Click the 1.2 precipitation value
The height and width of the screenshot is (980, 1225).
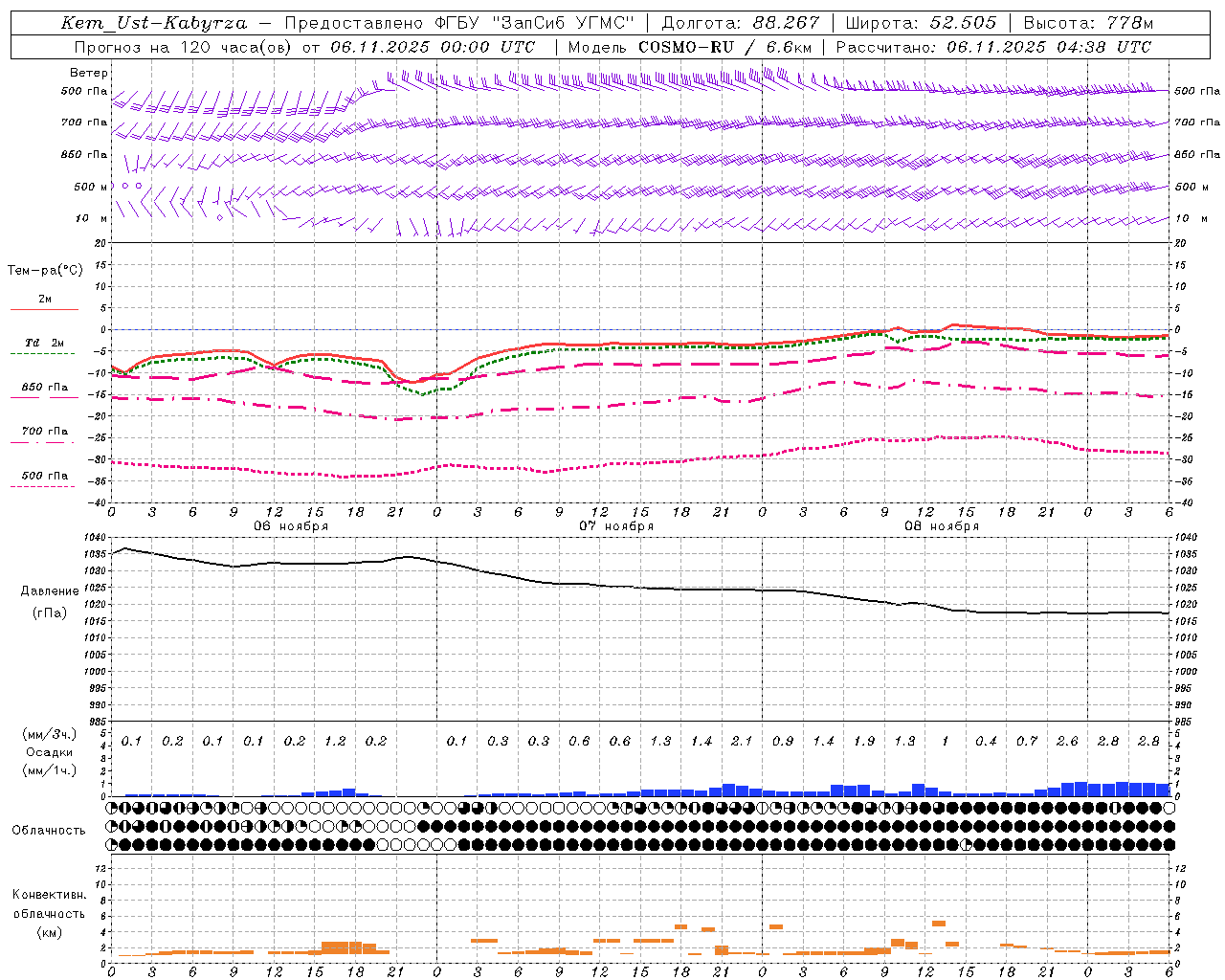point(335,741)
